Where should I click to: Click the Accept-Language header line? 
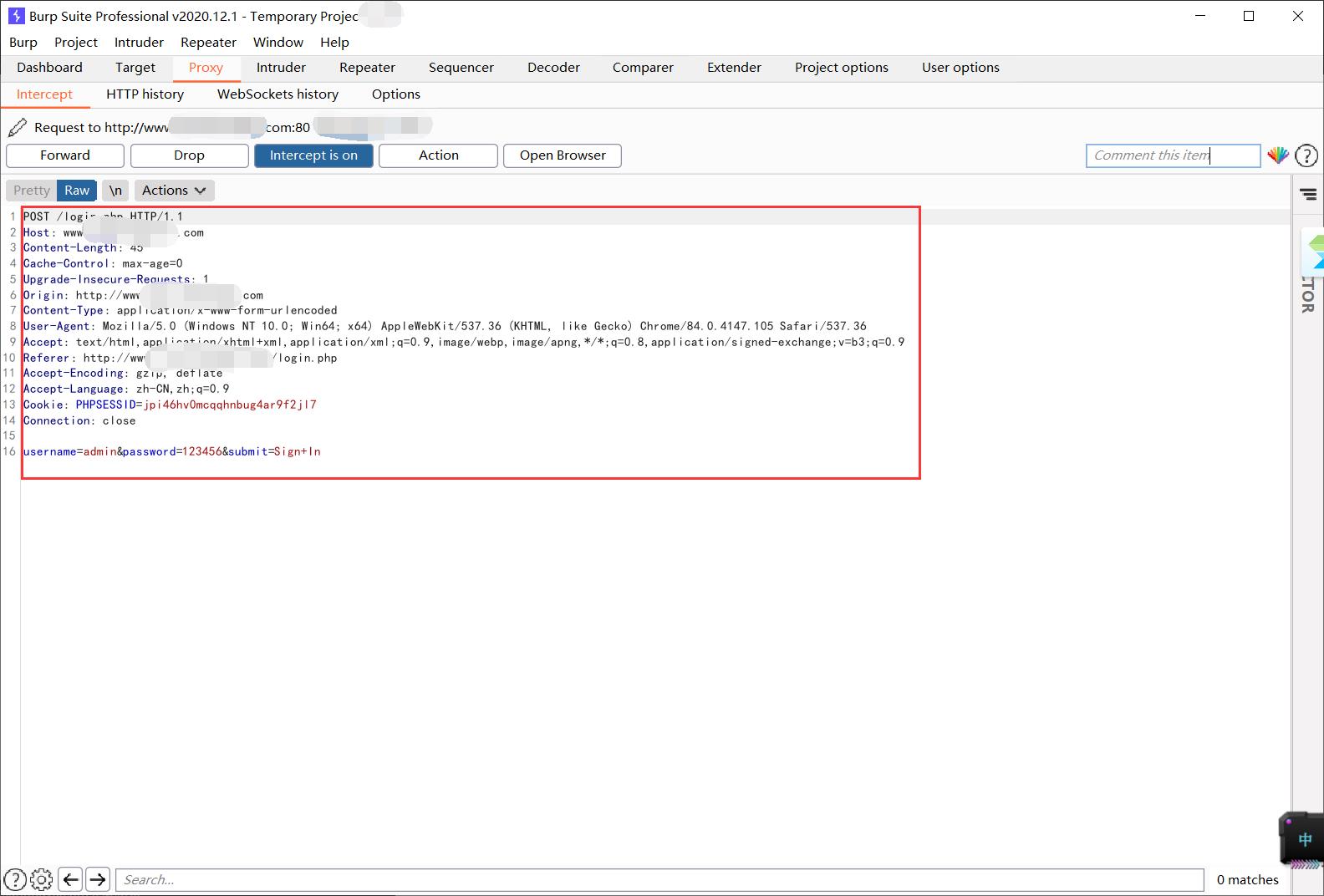coord(126,389)
